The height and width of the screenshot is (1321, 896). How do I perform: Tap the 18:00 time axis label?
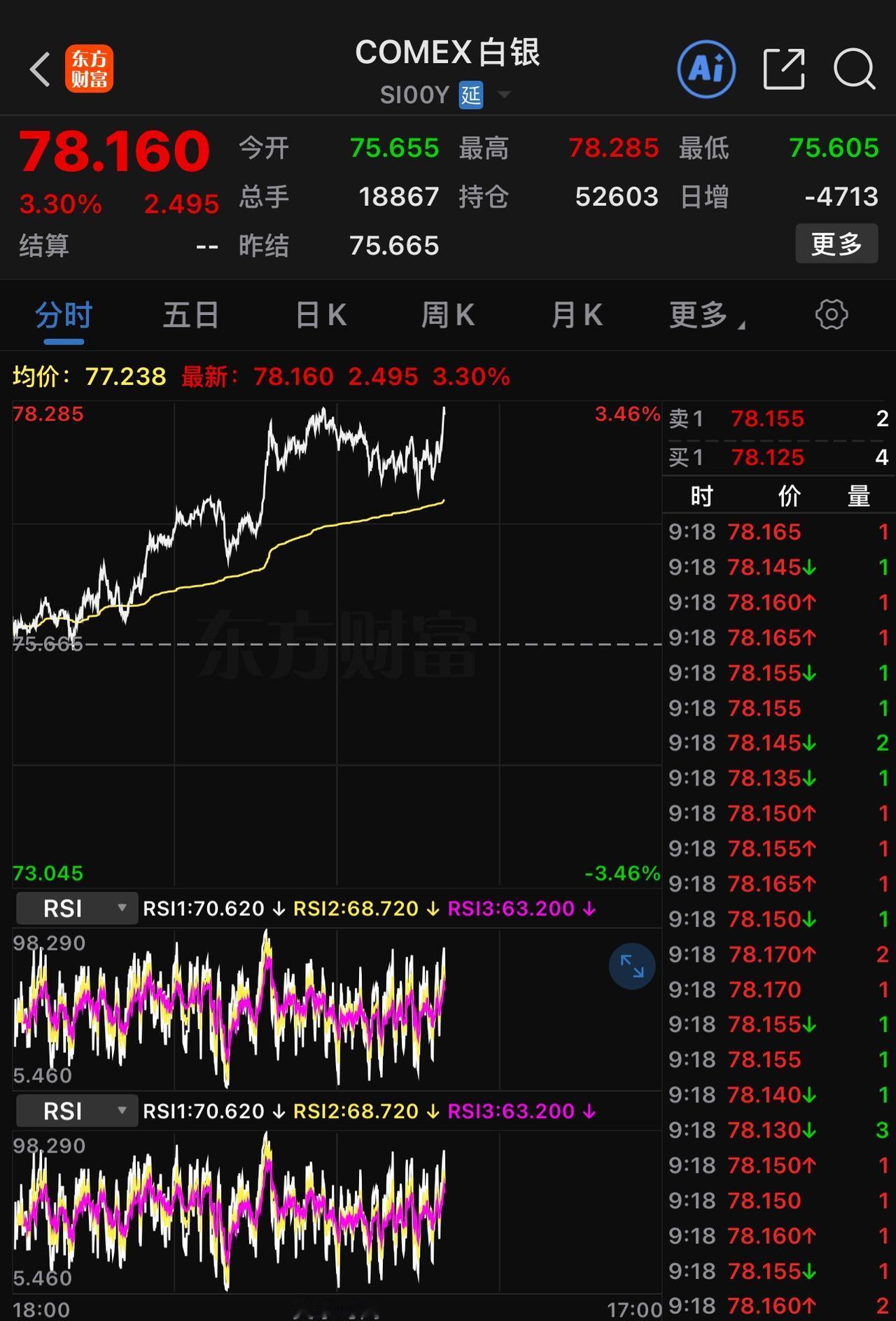tap(41, 1309)
